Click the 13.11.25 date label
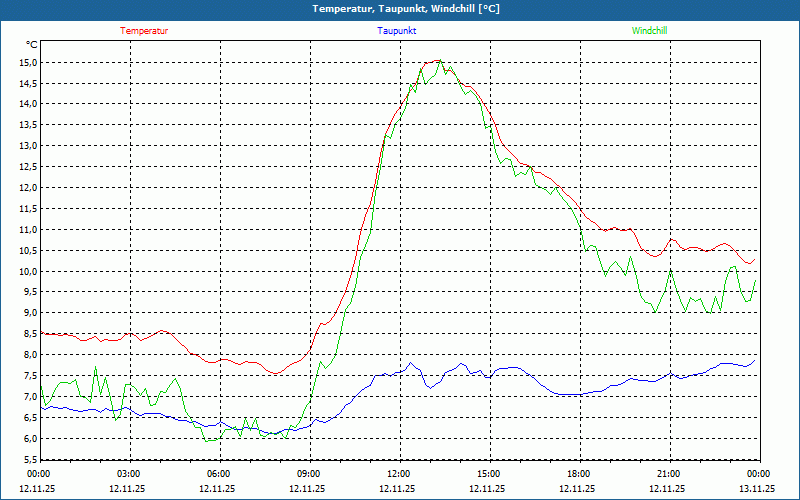 757,489
